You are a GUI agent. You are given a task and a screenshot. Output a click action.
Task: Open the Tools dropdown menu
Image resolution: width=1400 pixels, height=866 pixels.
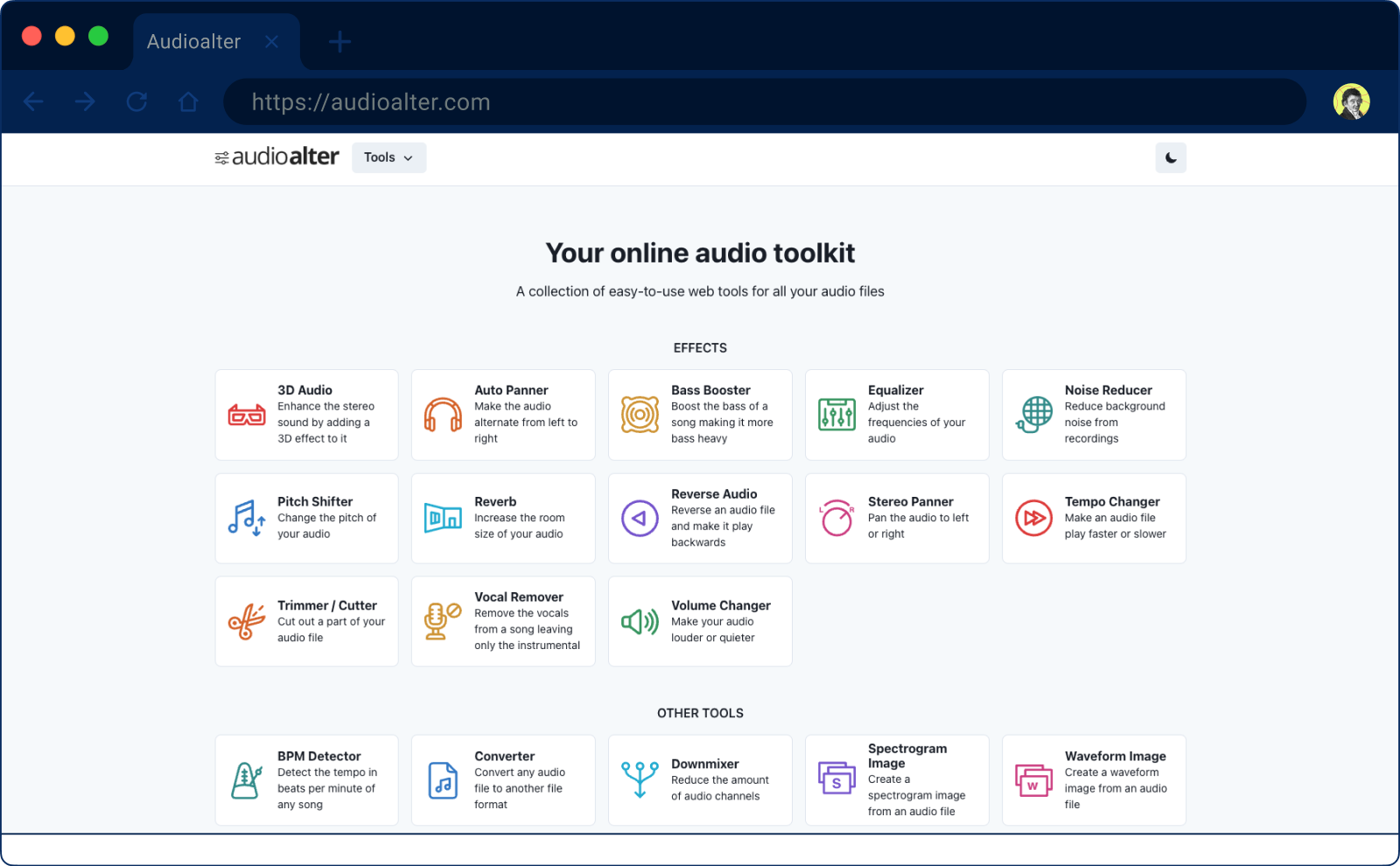(388, 157)
